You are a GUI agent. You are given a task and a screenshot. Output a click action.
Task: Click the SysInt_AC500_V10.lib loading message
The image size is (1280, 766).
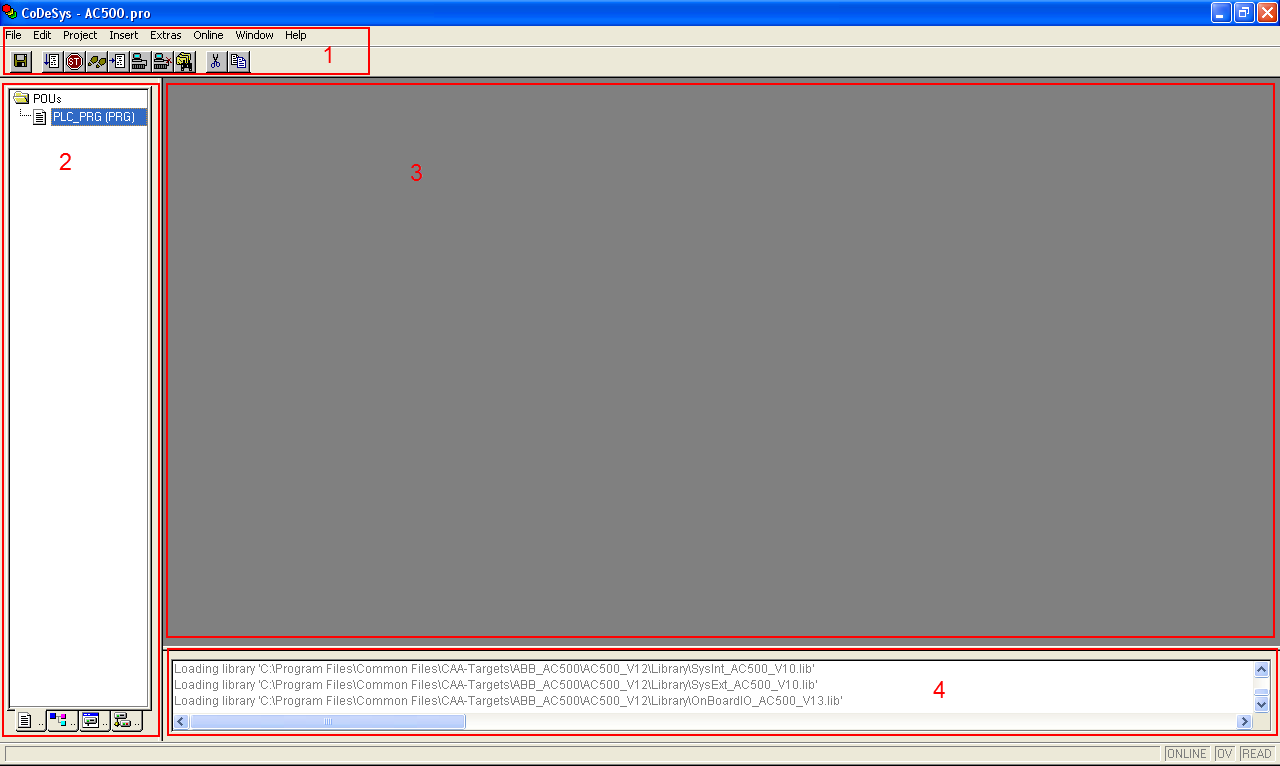click(x=495, y=669)
